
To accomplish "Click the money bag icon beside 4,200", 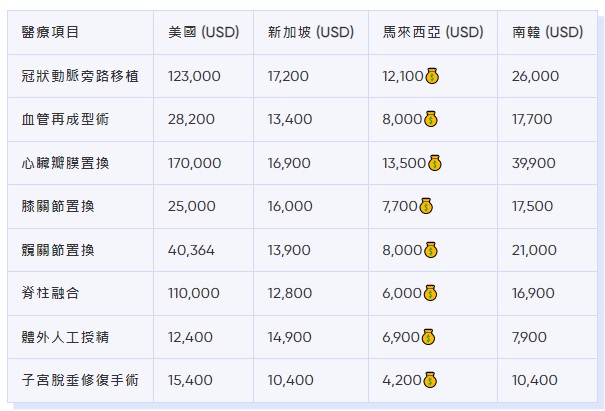I will click(x=430, y=380).
